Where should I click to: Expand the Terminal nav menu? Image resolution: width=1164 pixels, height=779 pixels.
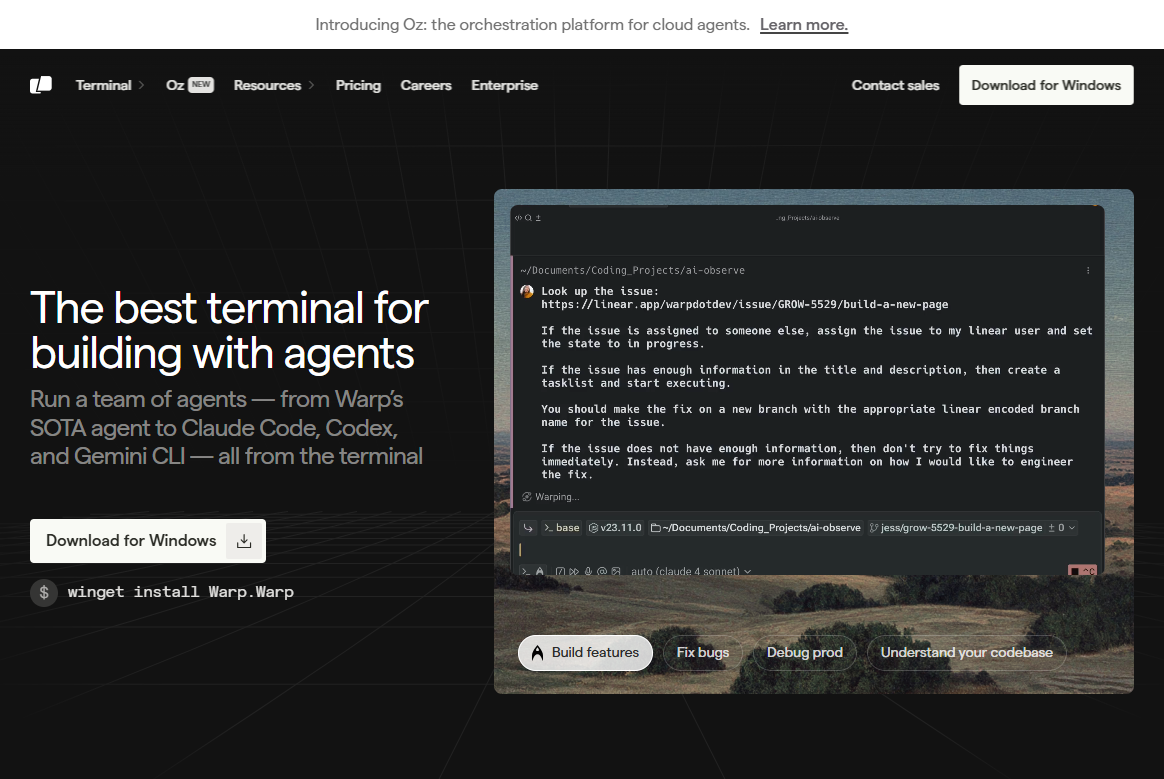click(110, 85)
